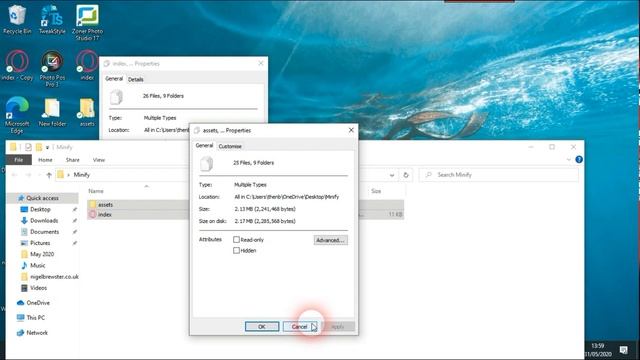640x360 pixels.
Task: Open Photo Pos Pro 3 desktop icon
Action: click(x=52, y=69)
